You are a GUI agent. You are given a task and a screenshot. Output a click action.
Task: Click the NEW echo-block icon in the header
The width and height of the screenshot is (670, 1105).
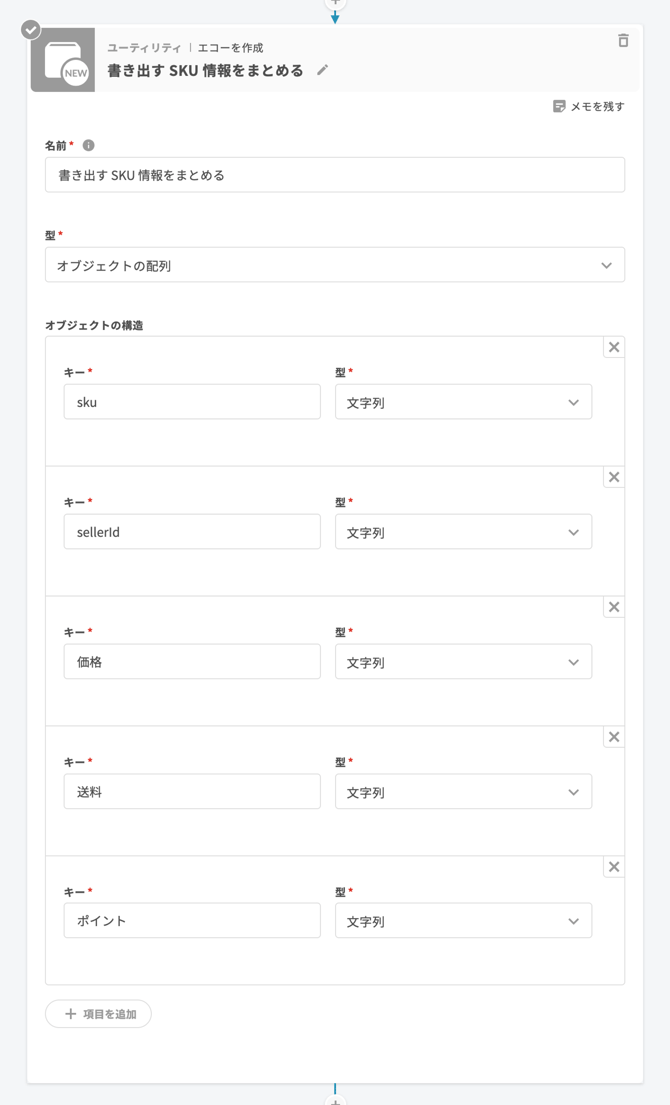click(x=63, y=60)
